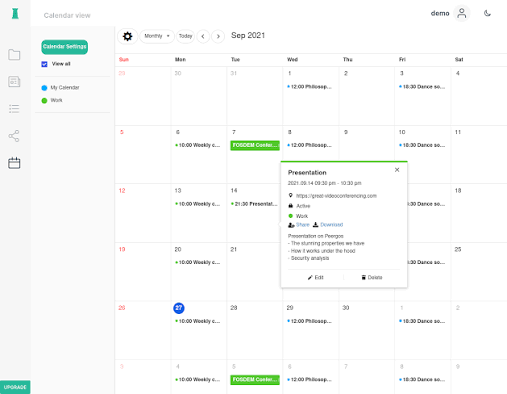This screenshot has height=394, width=507.
Task: Click the Calendar Settings button
Action: [65, 47]
